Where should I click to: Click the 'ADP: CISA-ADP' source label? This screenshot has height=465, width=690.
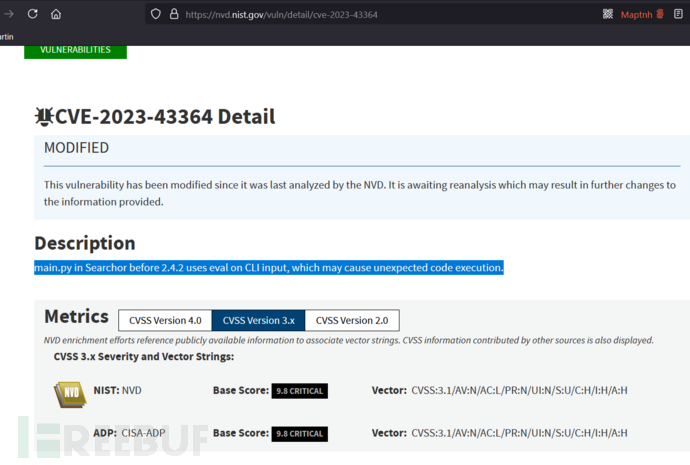click(129, 433)
